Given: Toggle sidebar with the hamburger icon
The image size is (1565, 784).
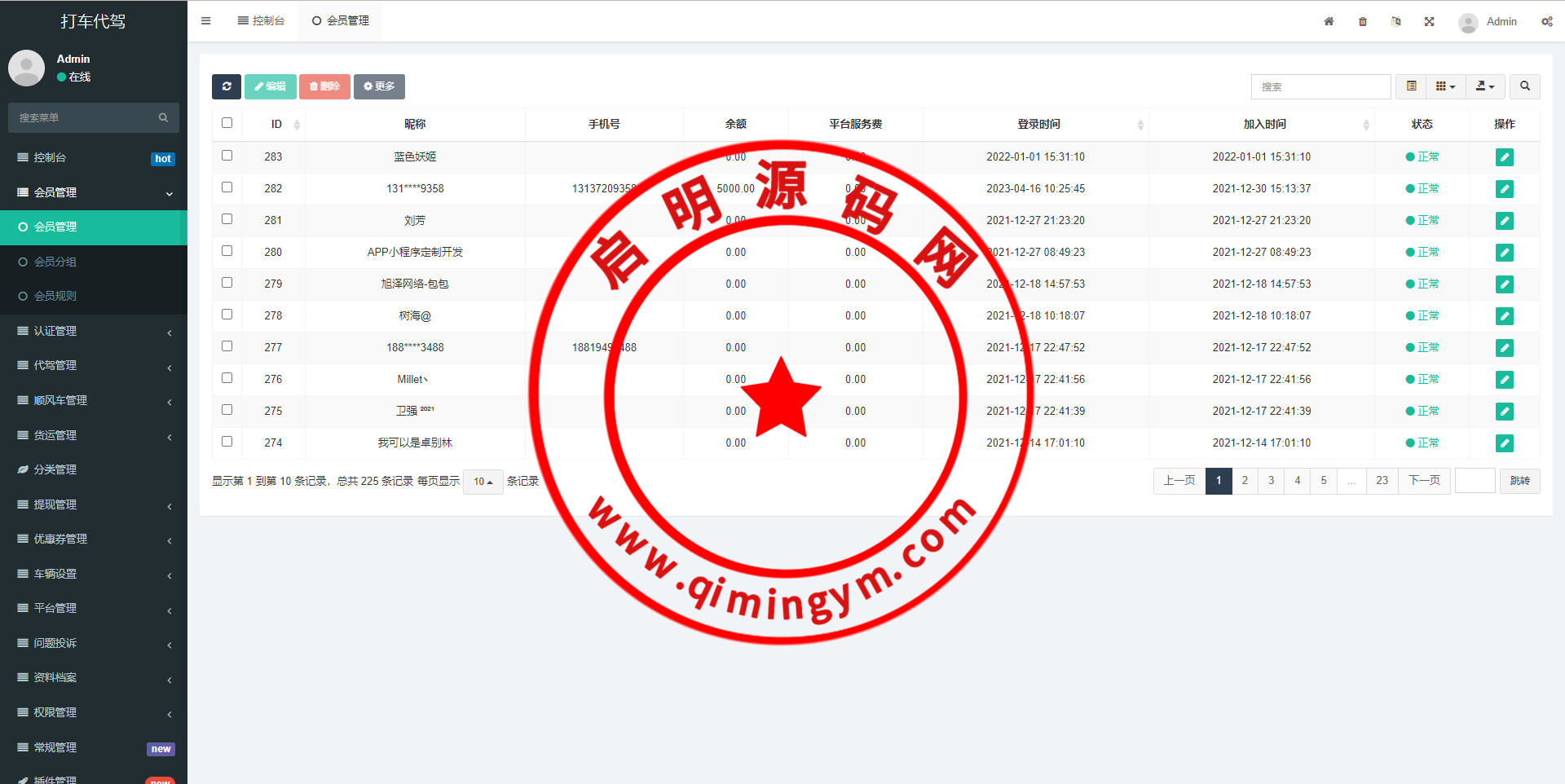Looking at the screenshot, I should (205, 21).
